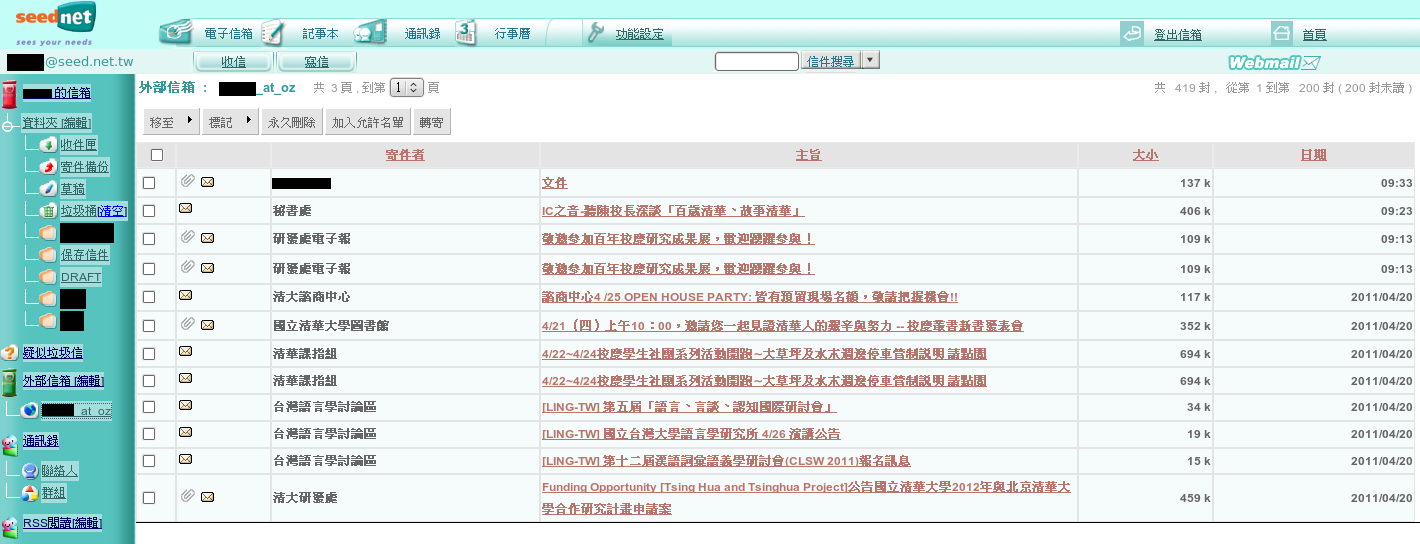Click the 電子信箱 mailbox icon
The image size is (1420, 544).
point(176,32)
